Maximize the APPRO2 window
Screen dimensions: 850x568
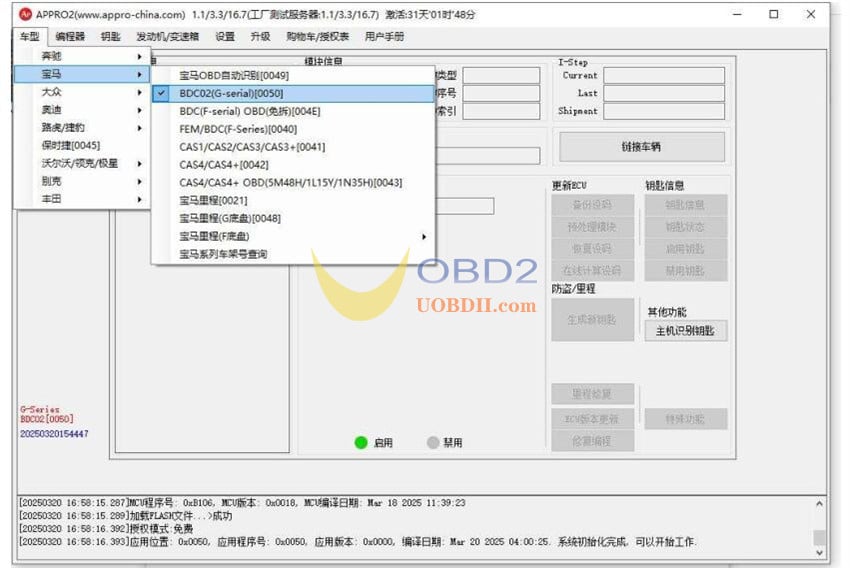click(x=774, y=14)
